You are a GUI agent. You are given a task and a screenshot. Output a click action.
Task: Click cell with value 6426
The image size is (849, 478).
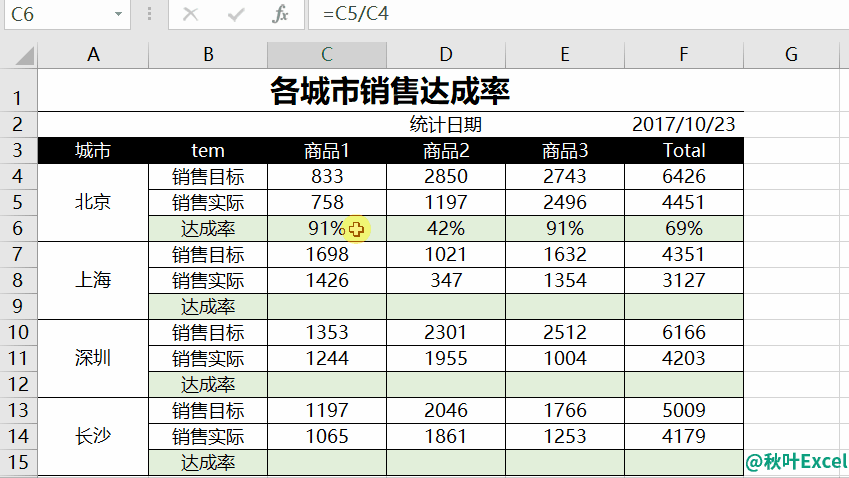pos(684,176)
